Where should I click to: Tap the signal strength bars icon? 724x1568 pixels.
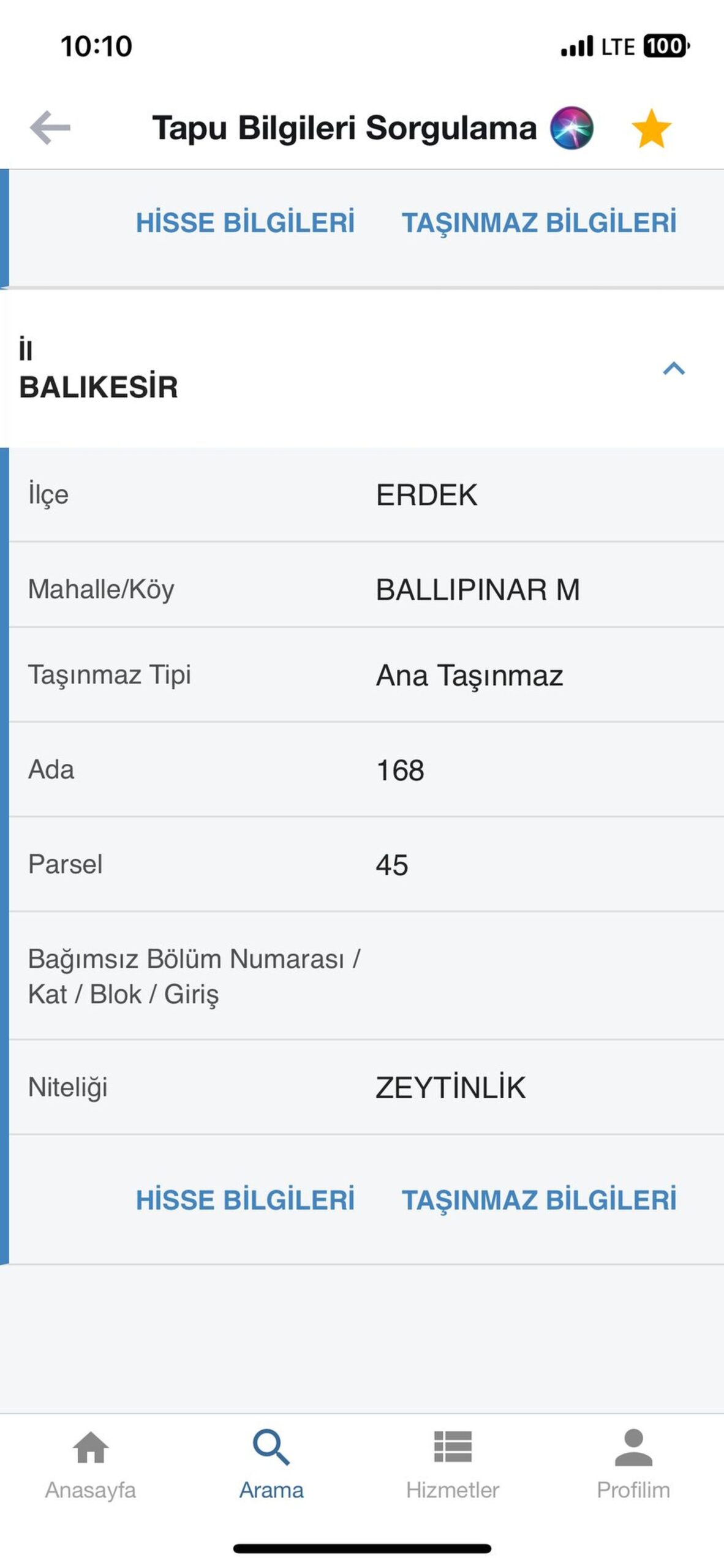coord(577,47)
